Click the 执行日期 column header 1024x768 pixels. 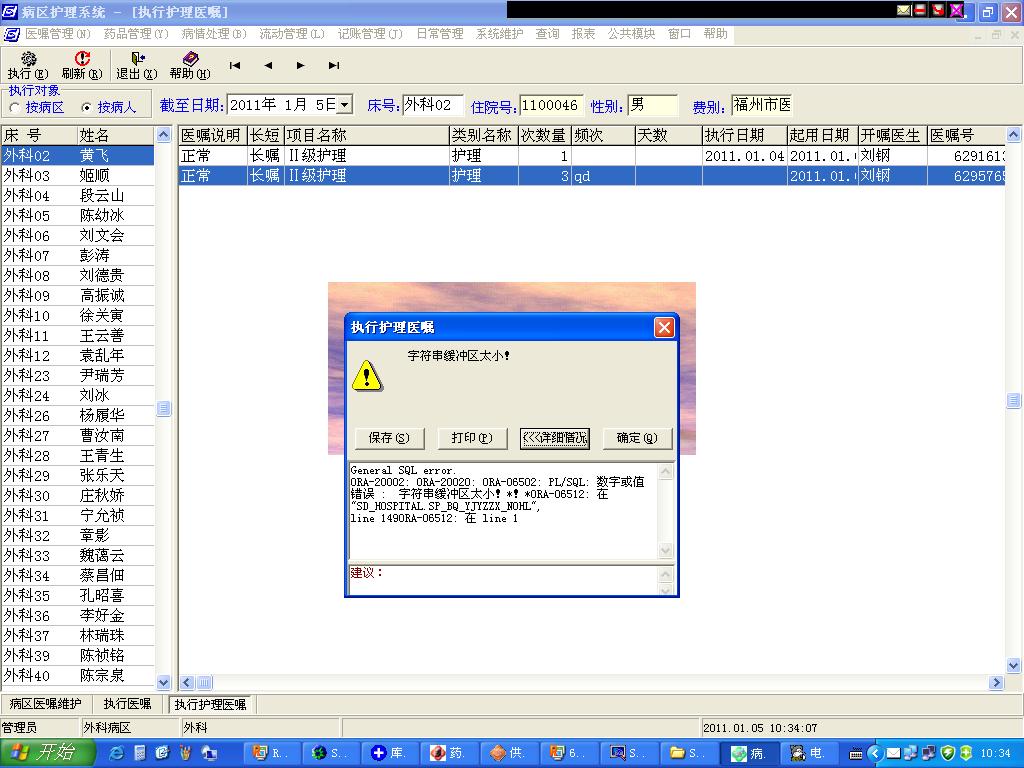point(744,135)
